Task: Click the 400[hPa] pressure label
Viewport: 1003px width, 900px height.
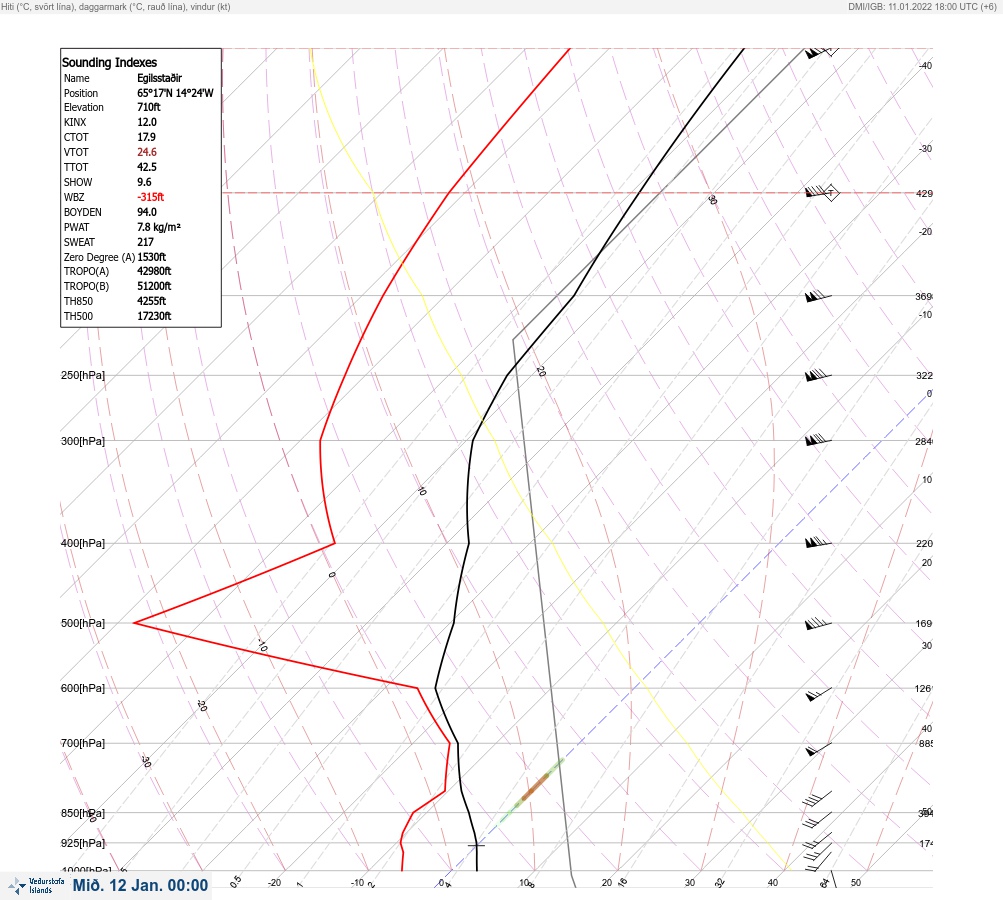Action: coord(83,543)
